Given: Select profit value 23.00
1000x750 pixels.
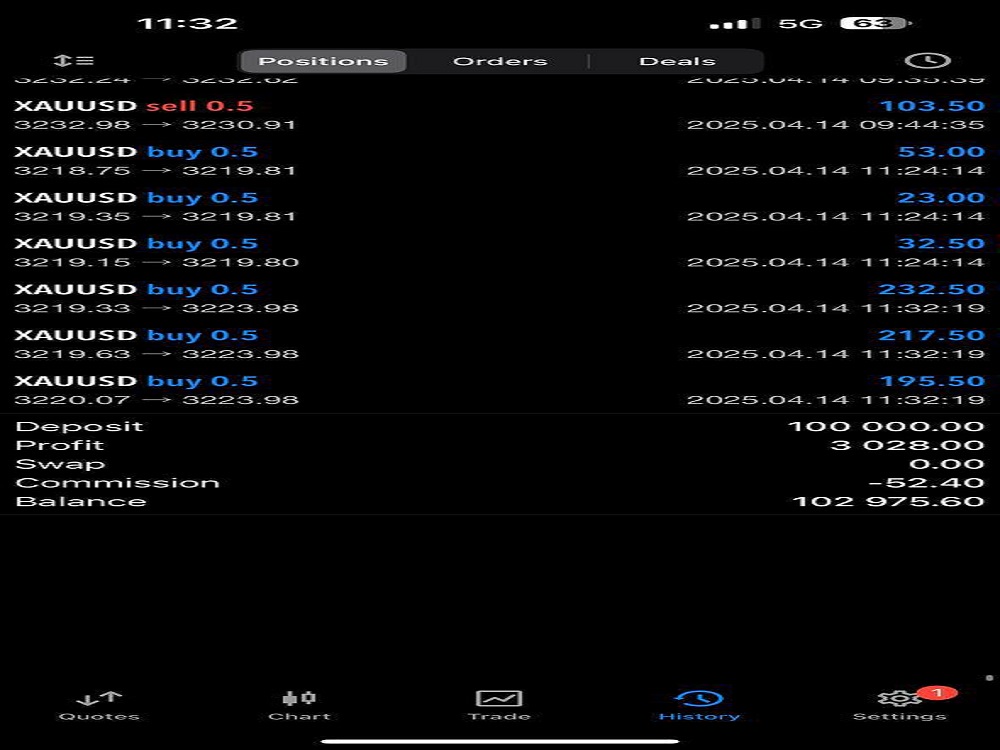Looking at the screenshot, I should (x=941, y=198).
